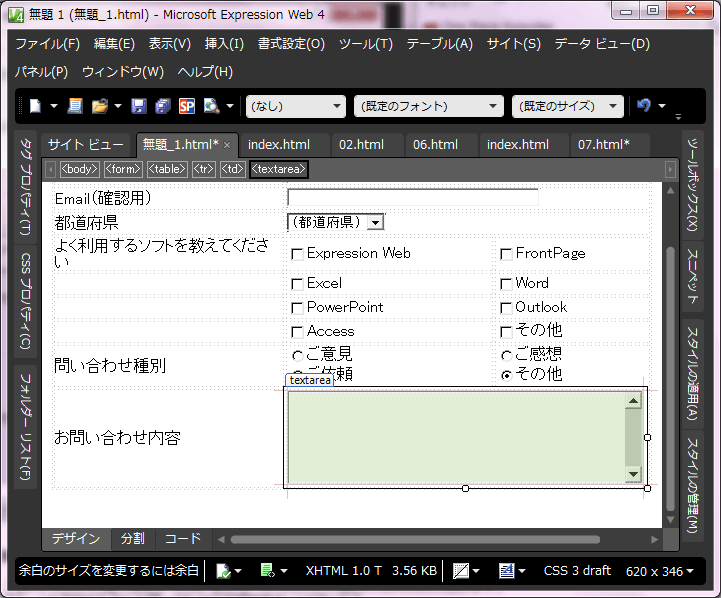This screenshot has height=598, width=721.
Task: Check the Access checkbox
Action: click(298, 332)
